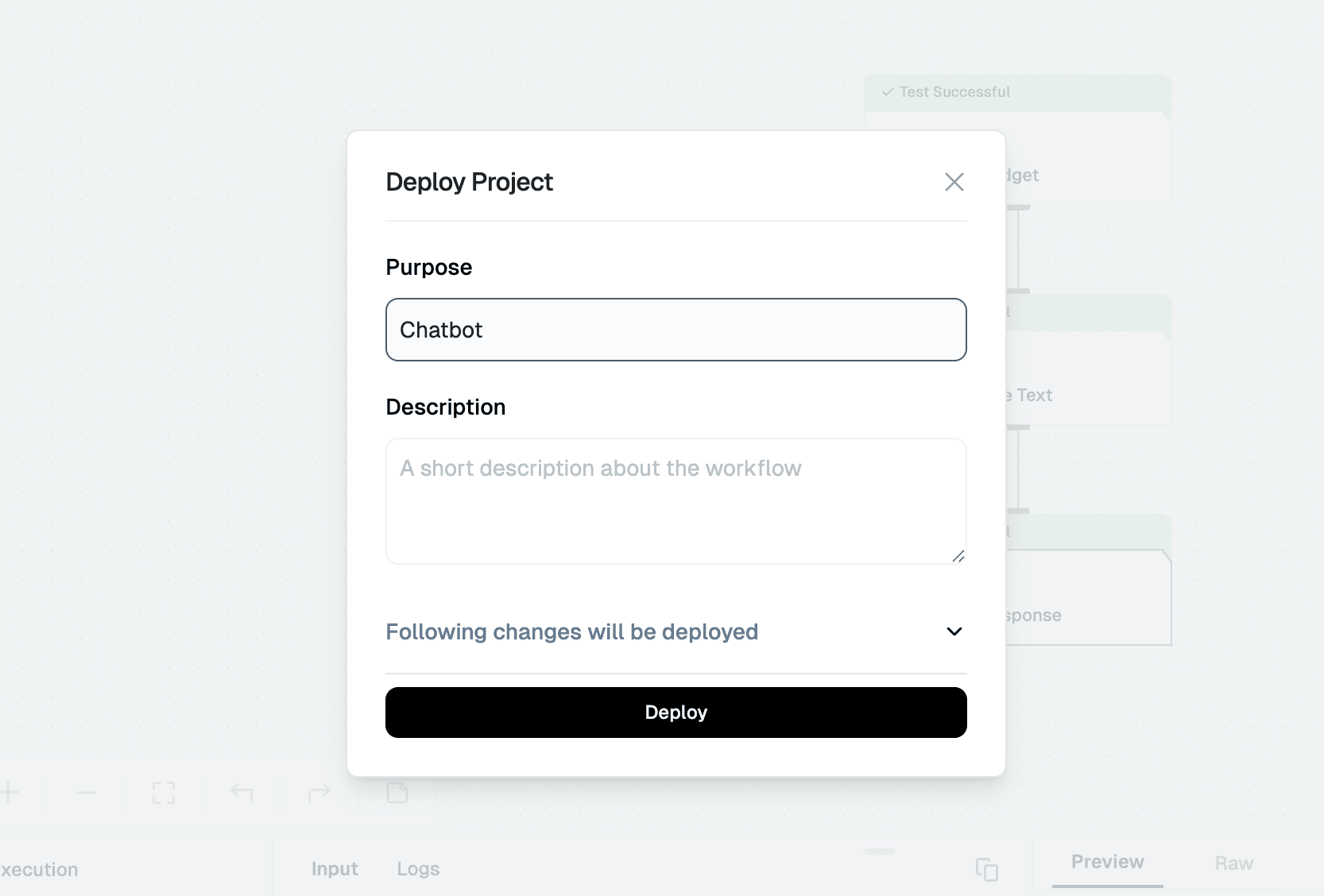Click the Description textarea resize handle
This screenshot has height=896, width=1324.
click(x=958, y=556)
